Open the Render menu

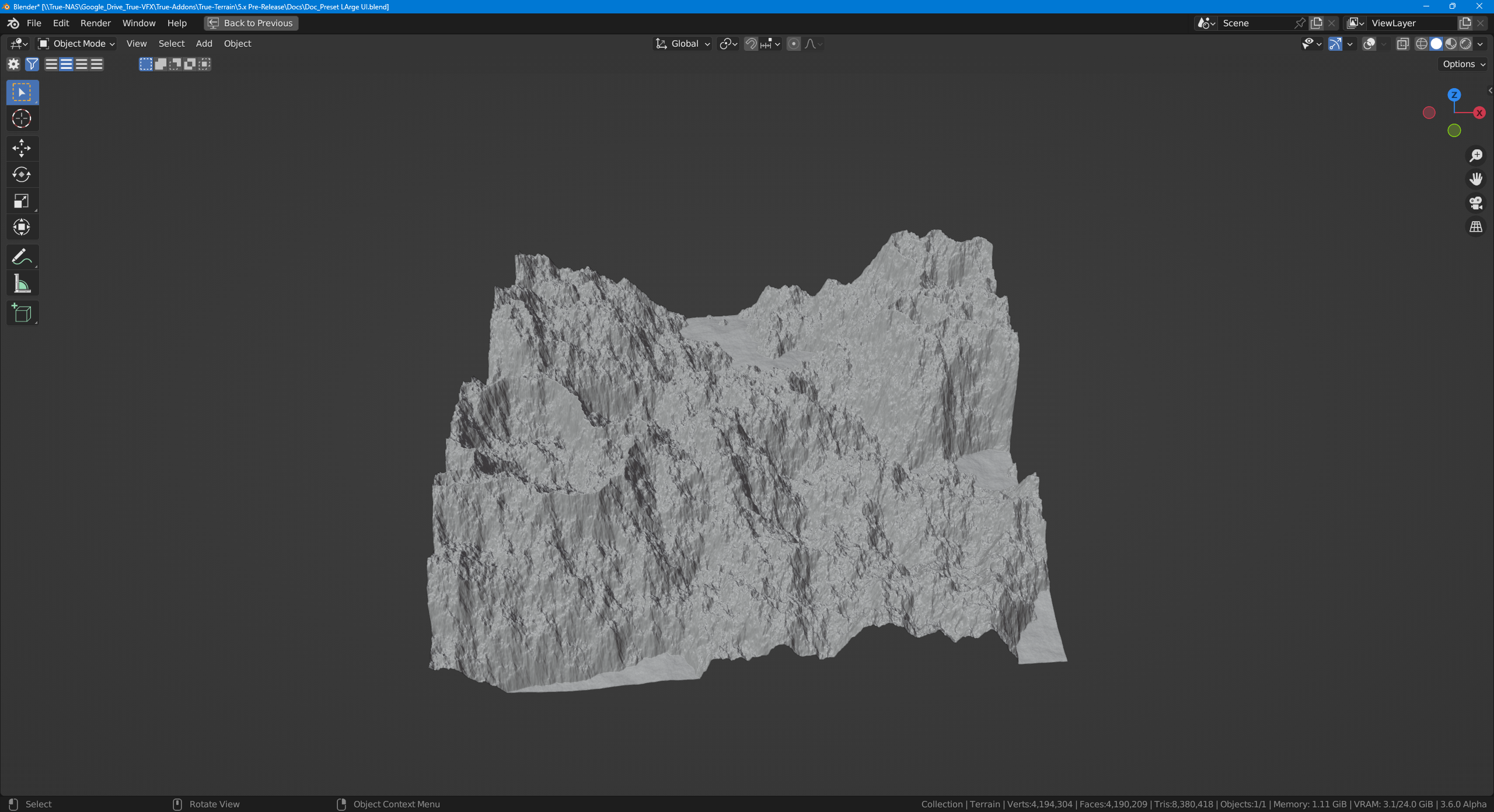(x=95, y=23)
